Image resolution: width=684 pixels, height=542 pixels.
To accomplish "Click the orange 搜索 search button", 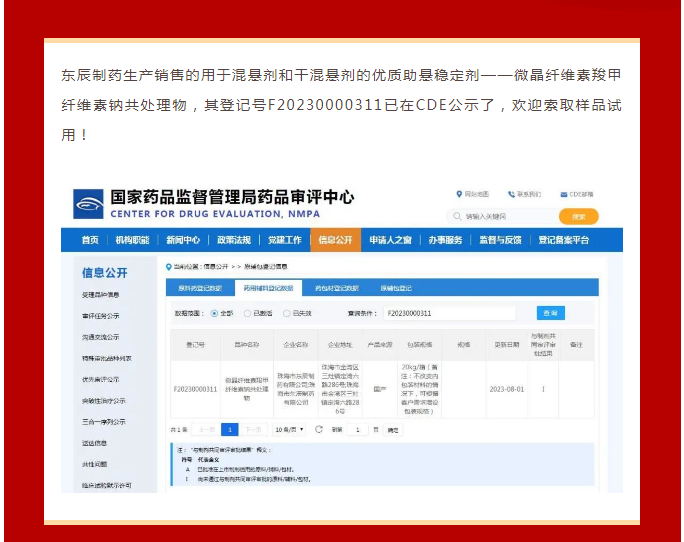I will click(578, 216).
